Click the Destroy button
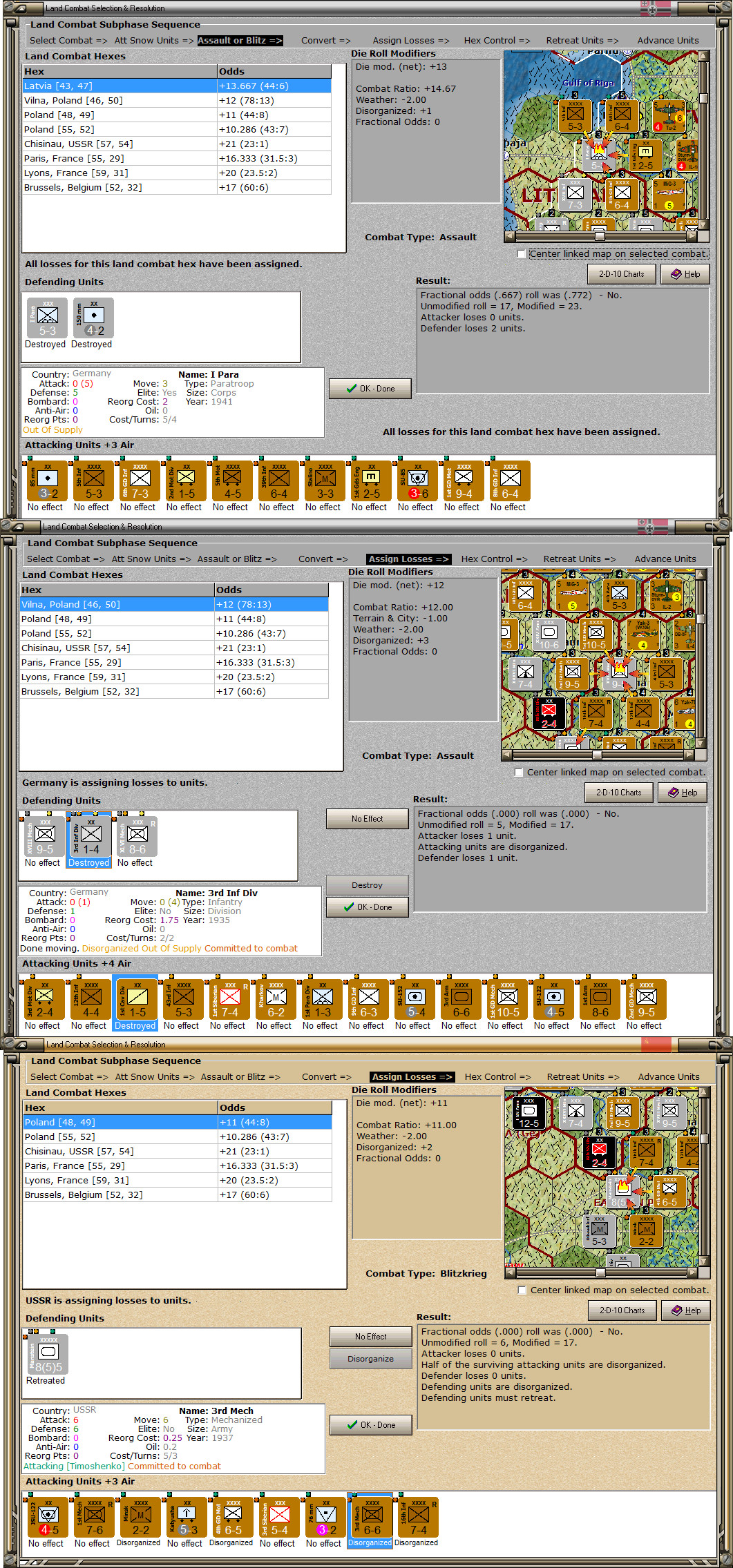Image resolution: width=733 pixels, height=1568 pixels. 367,885
